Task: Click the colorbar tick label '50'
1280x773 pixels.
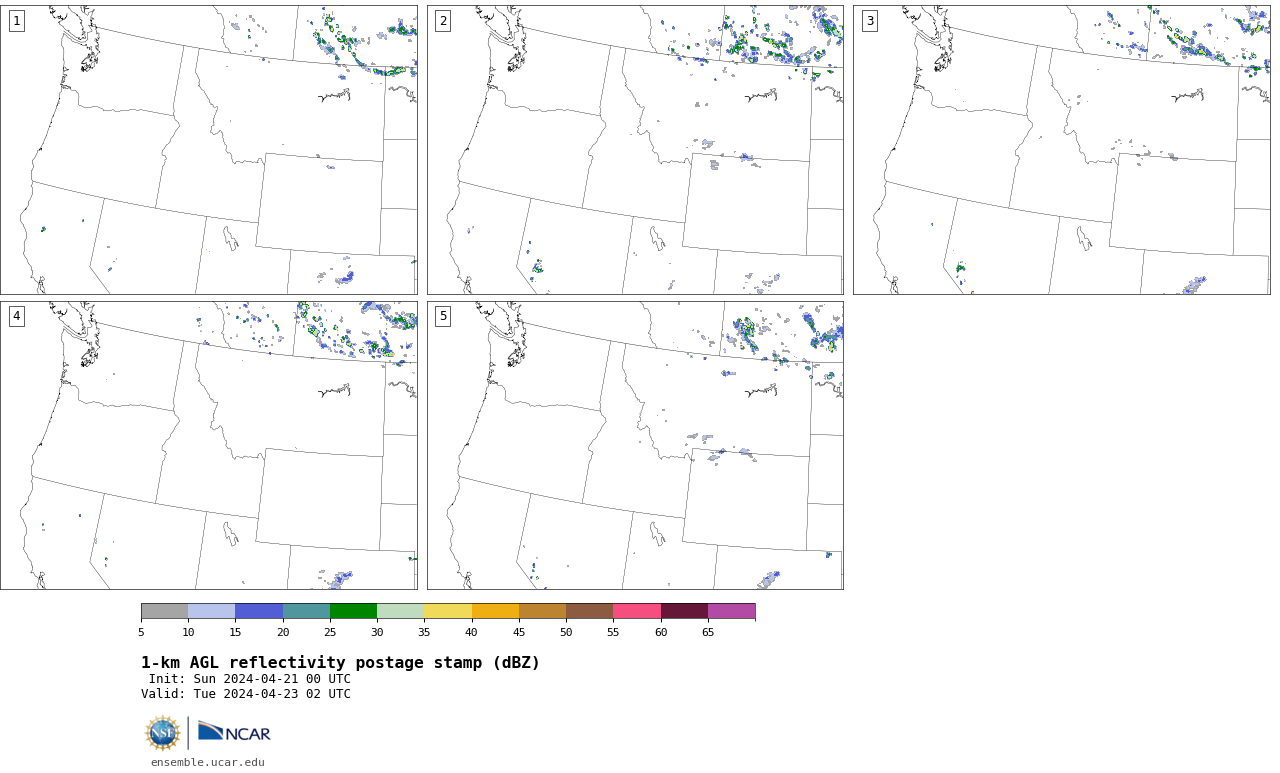Action: pyautogui.click(x=566, y=632)
